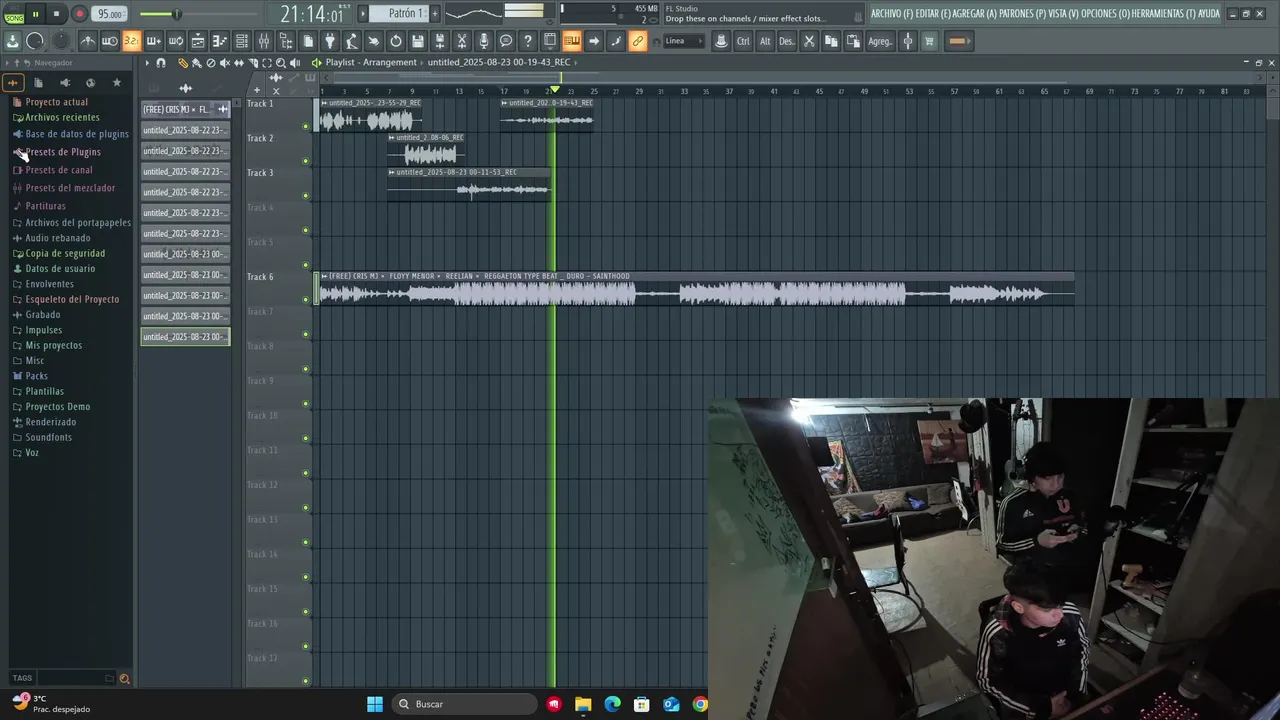The width and height of the screenshot is (1280, 720).
Task: Open the plugin picker plug icon
Action: [x=330, y=41]
